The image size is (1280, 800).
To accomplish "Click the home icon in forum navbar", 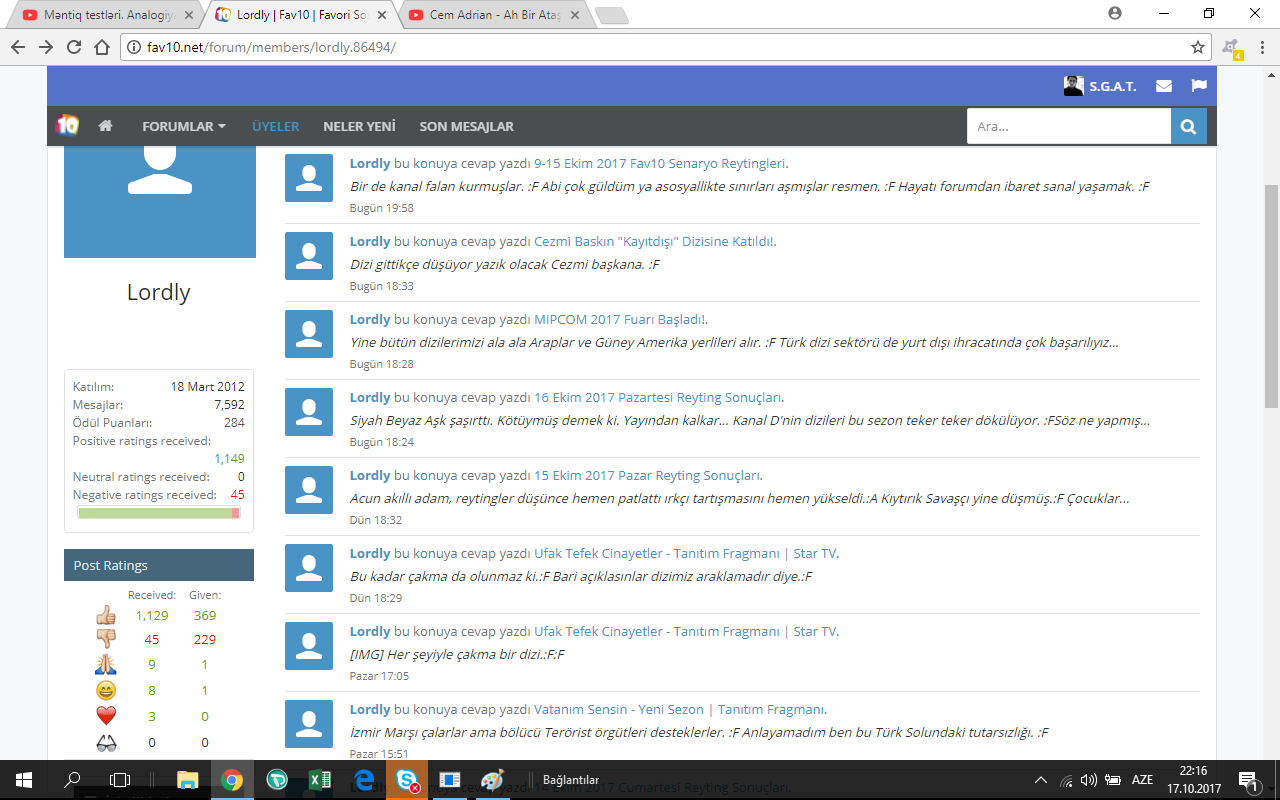I will coord(105,126).
